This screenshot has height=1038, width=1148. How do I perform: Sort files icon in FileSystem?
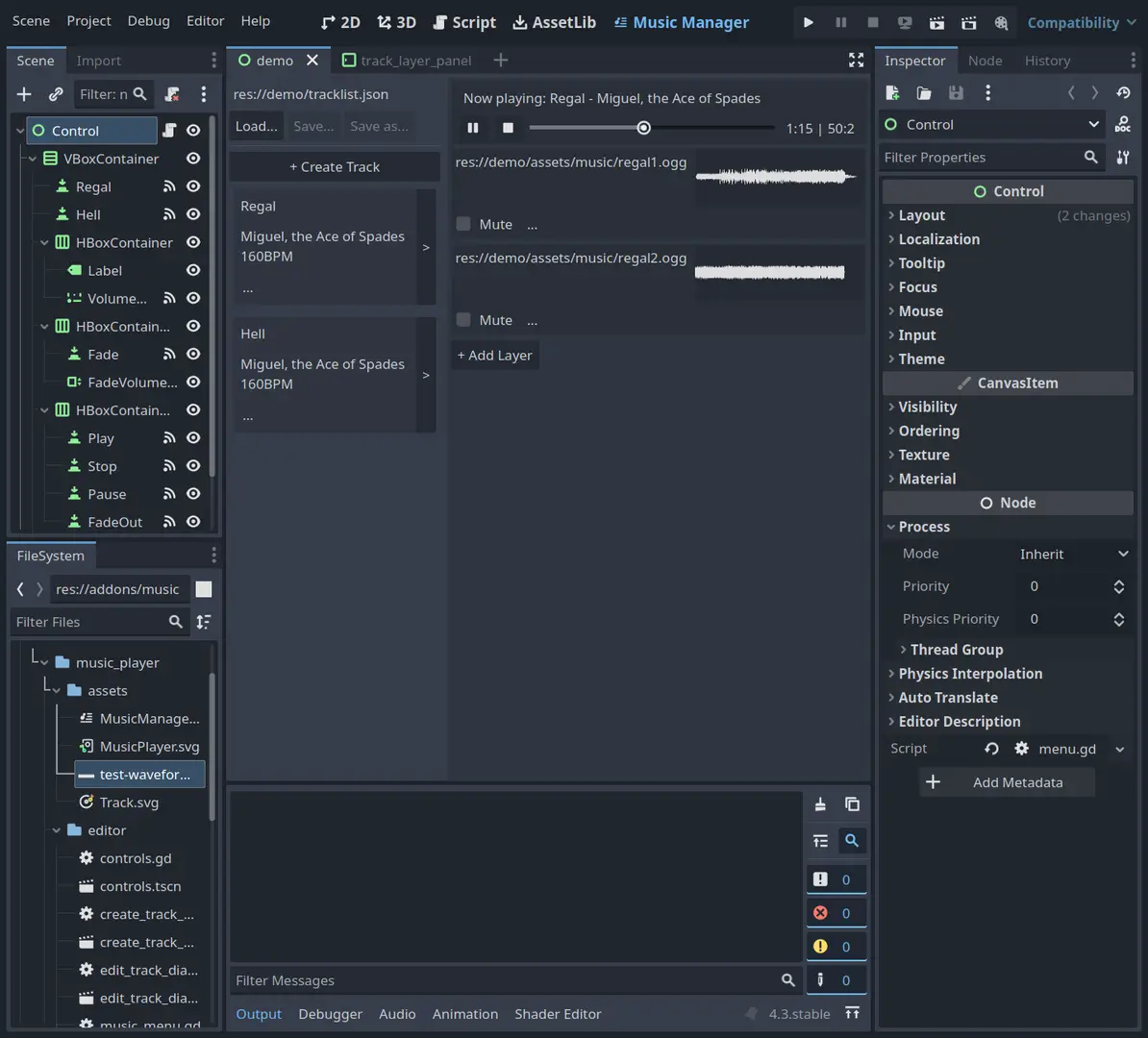click(204, 622)
